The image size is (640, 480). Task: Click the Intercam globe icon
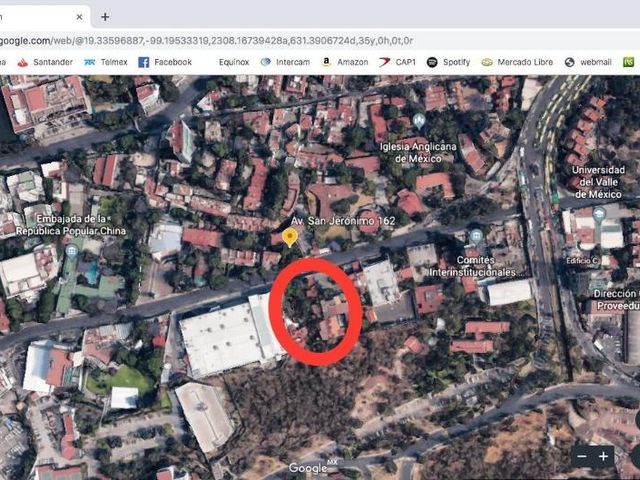[x=266, y=62]
